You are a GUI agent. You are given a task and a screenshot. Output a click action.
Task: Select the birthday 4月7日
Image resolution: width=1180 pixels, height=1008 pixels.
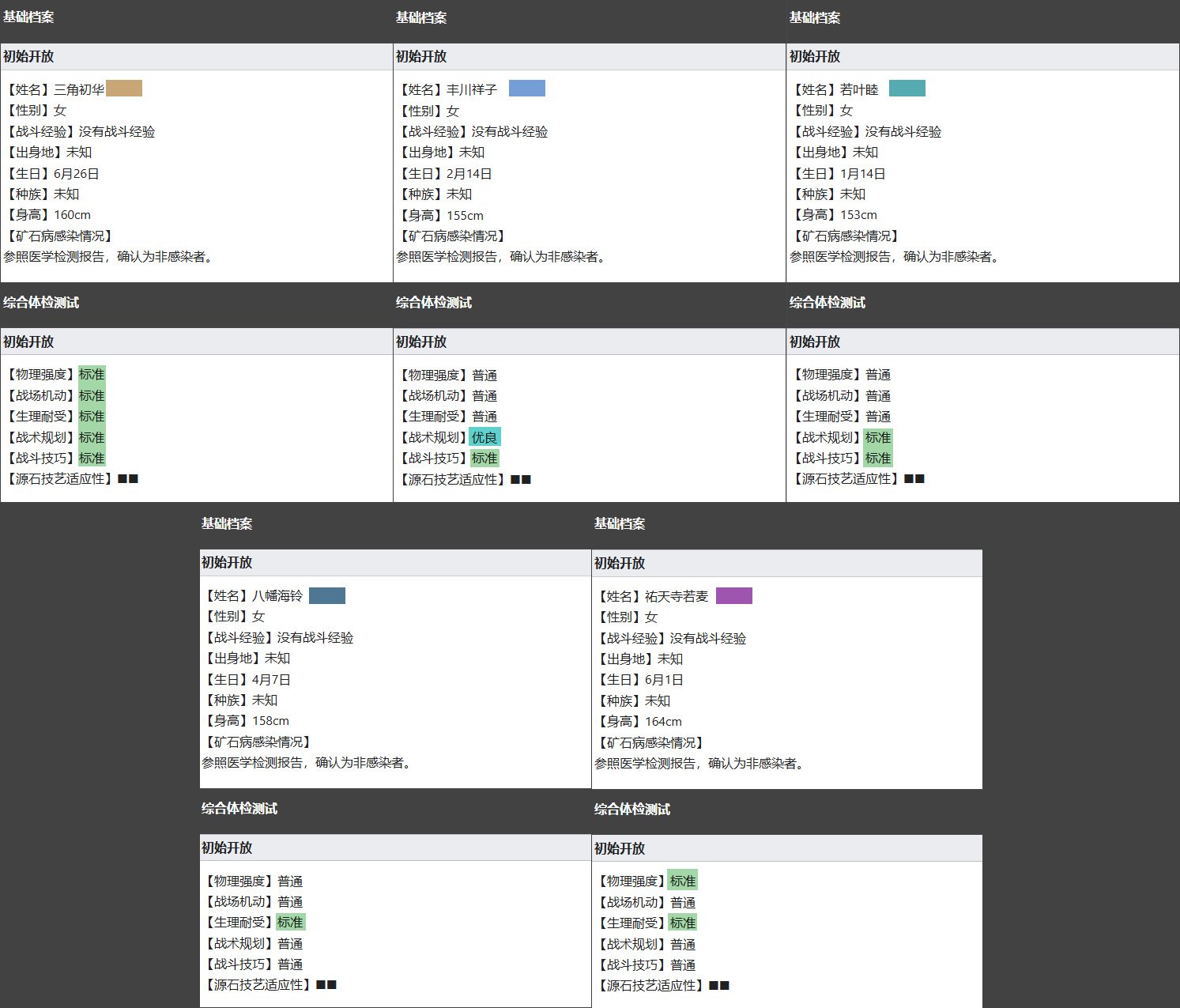271,679
